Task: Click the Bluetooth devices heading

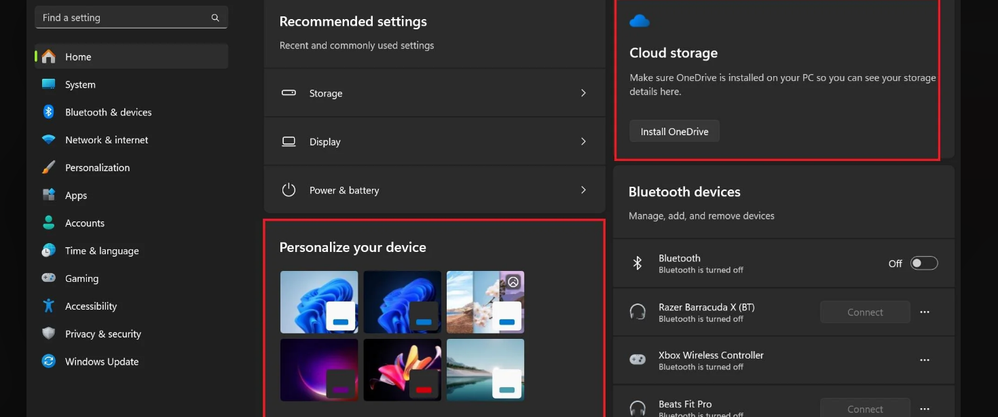Action: [x=684, y=192]
